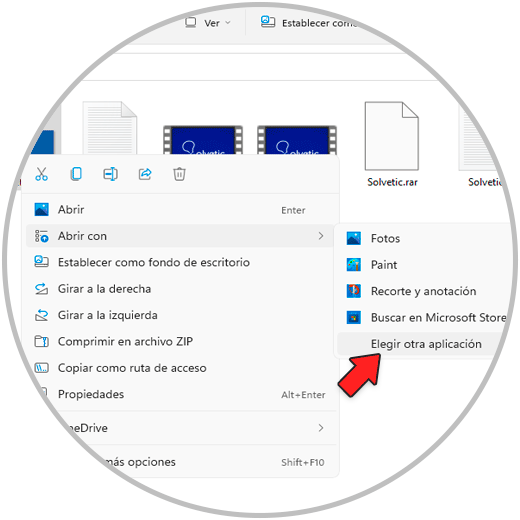Expand the OneDrive submenu chevron
The image size is (520, 520).
coord(321,428)
